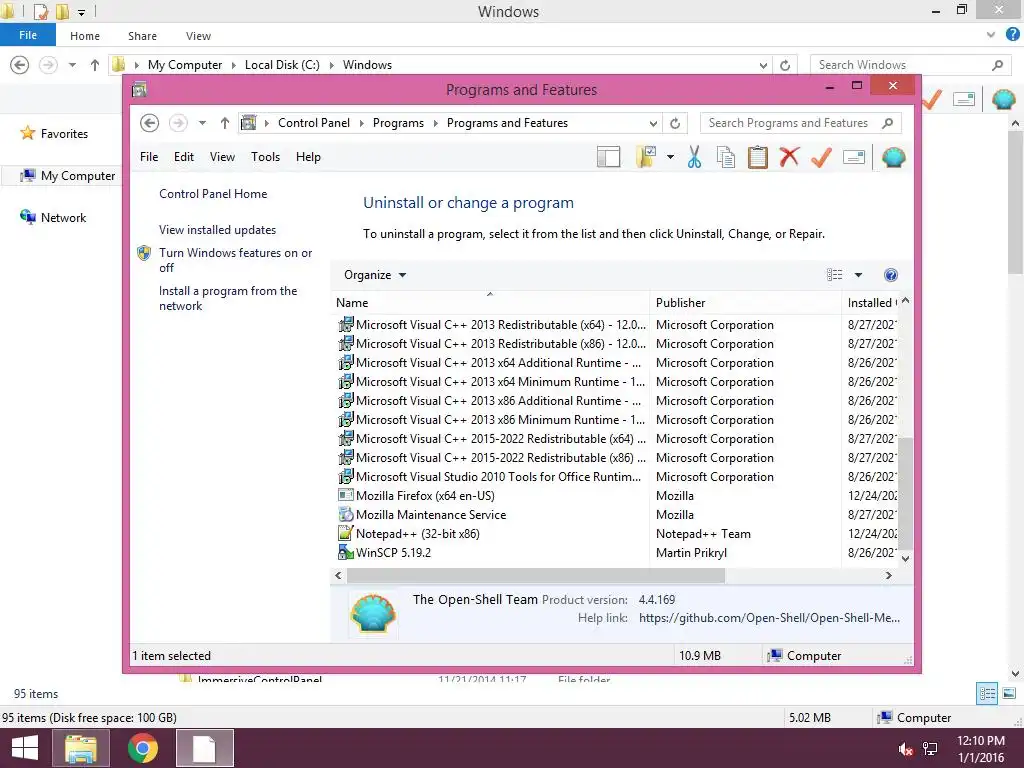Expand the Control Panel breadcrumb arrow
Viewport: 1024px width, 768px height.
(362, 123)
